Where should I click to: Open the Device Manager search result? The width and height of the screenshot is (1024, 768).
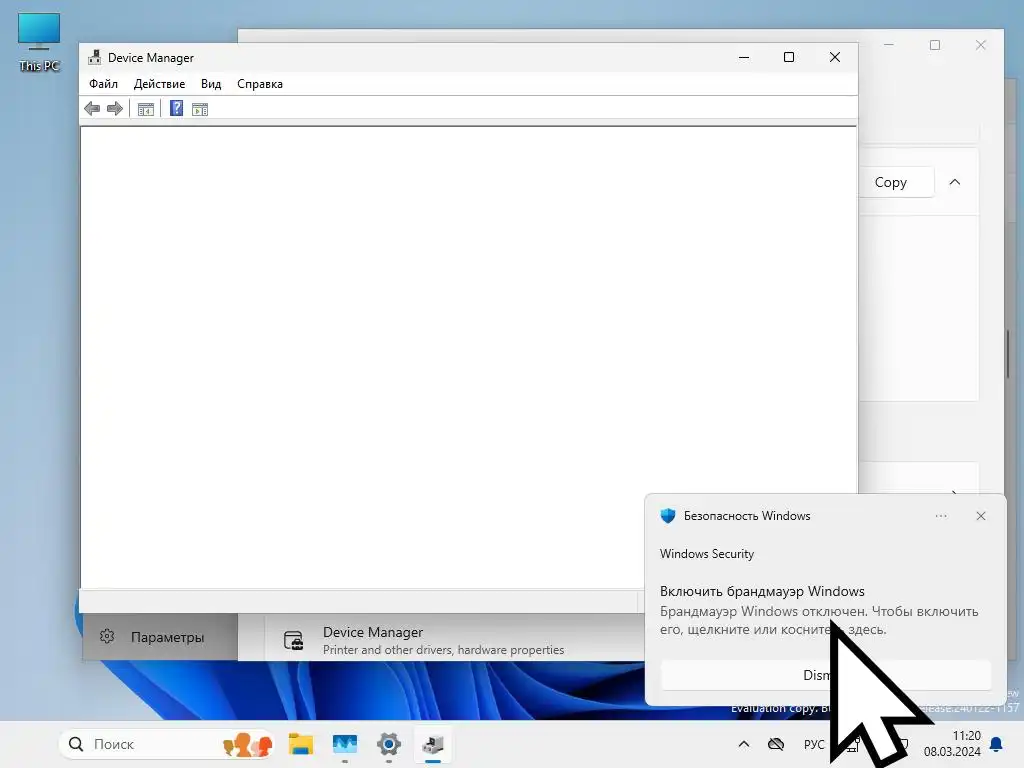(x=454, y=640)
